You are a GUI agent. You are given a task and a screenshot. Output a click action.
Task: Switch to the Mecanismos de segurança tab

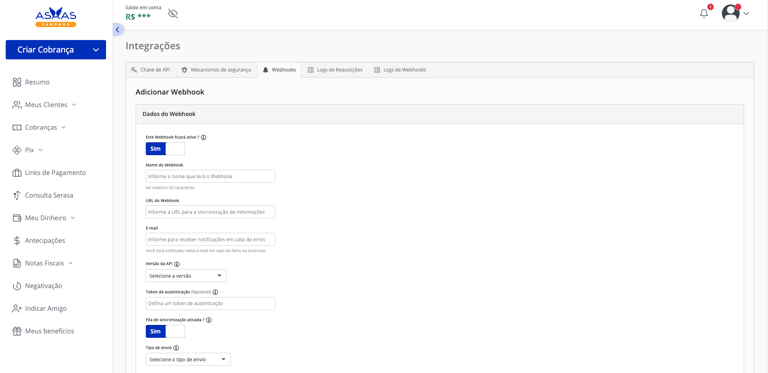tap(216, 70)
